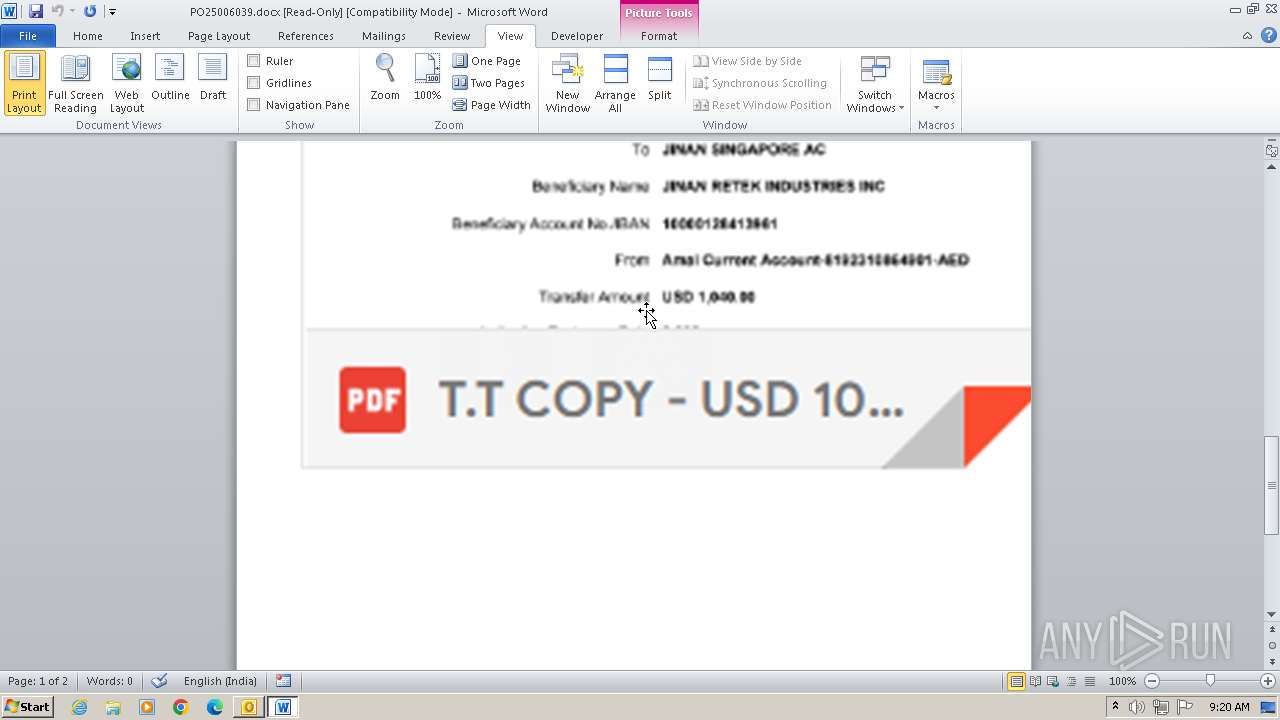Screen dimensions: 1280x720
Task: Switch to Full Screen Reading from status bar
Action: 1035,681
